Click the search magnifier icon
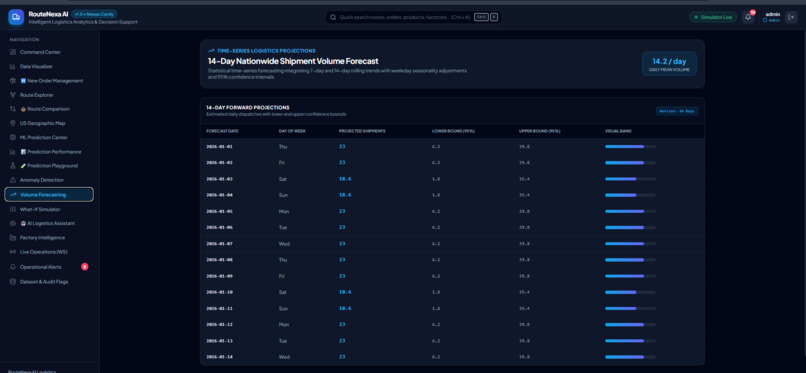The height and width of the screenshot is (373, 806). pyautogui.click(x=333, y=17)
